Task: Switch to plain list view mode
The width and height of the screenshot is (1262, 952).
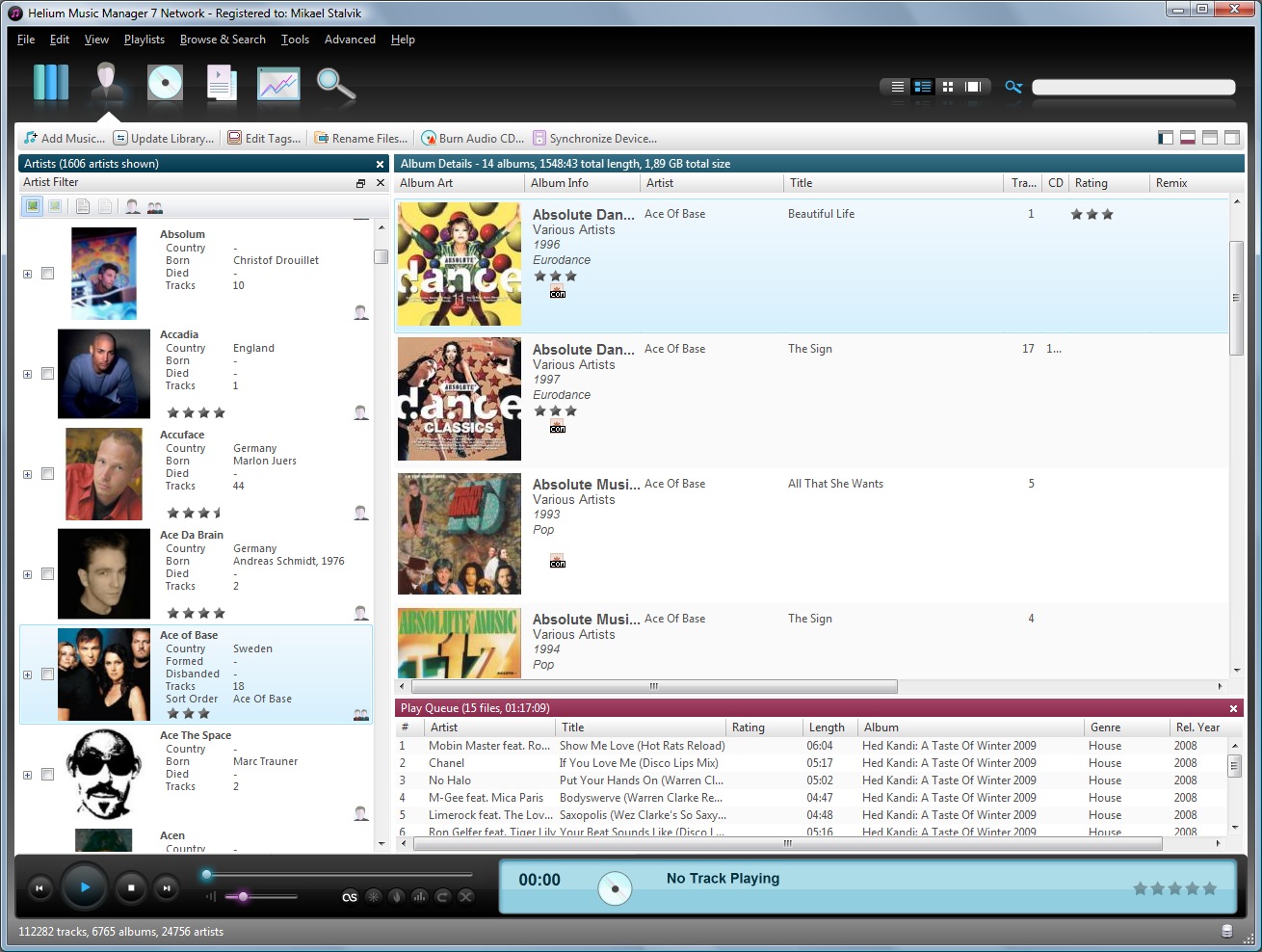Action: [897, 87]
